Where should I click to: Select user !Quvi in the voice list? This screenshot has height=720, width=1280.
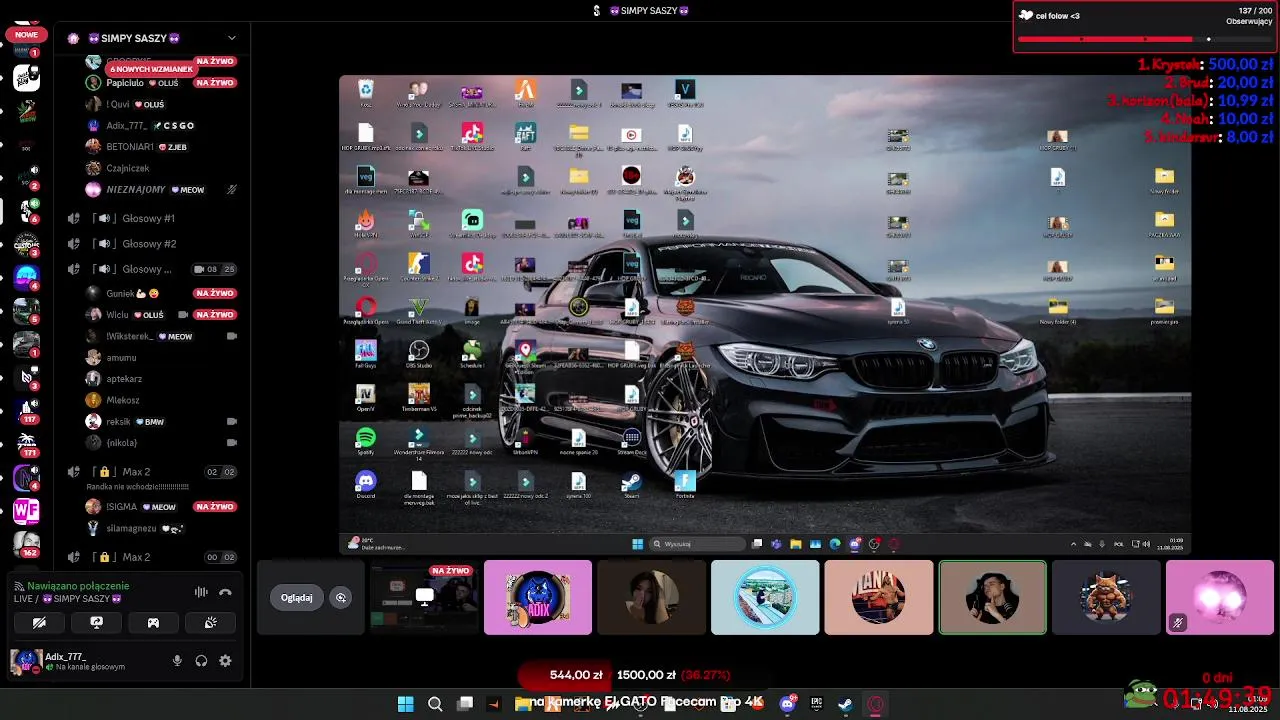tap(125, 104)
